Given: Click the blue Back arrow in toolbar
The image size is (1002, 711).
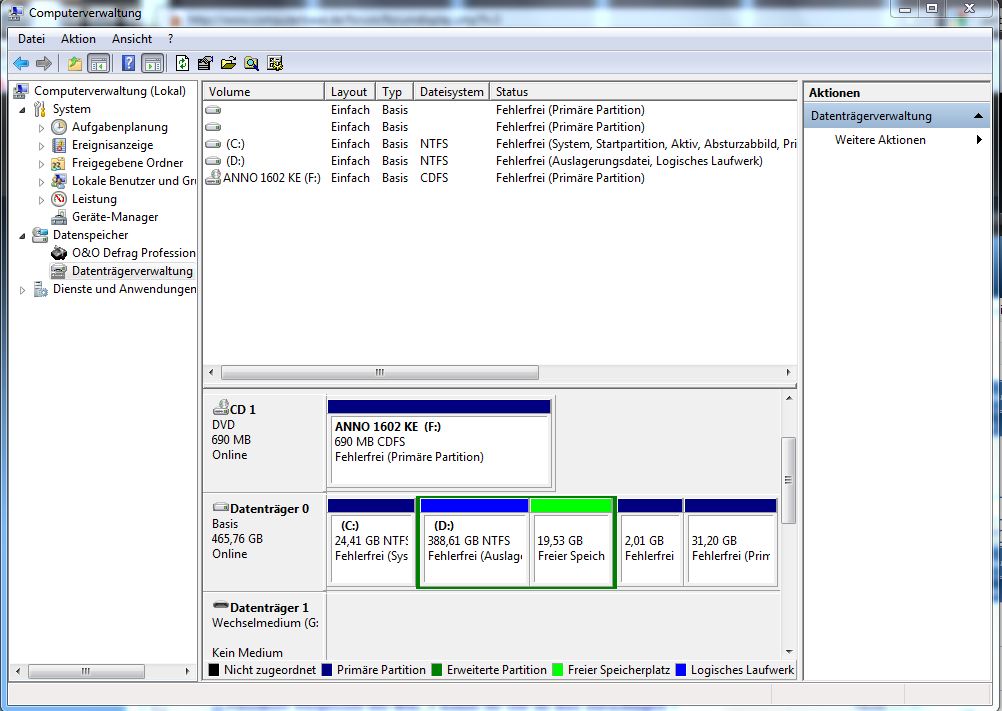Looking at the screenshot, I should click(21, 63).
